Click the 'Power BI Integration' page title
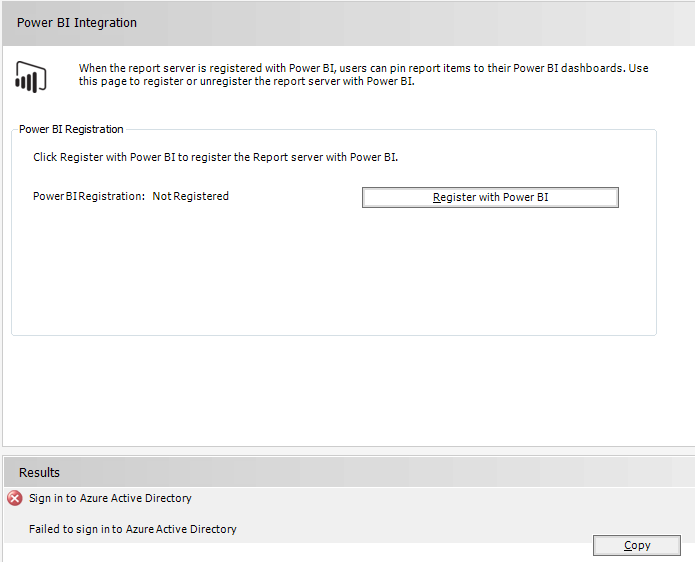 click(77, 23)
